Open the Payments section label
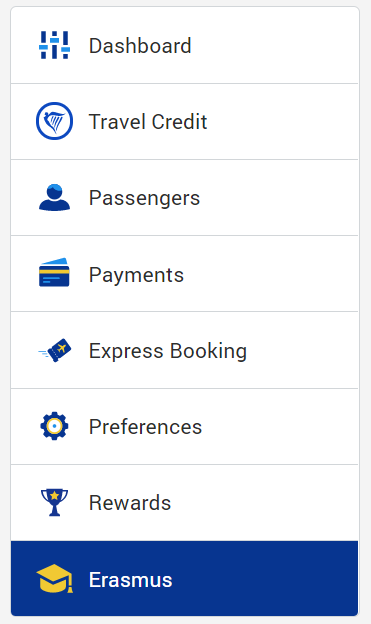The width and height of the screenshot is (371, 624). pos(136,275)
